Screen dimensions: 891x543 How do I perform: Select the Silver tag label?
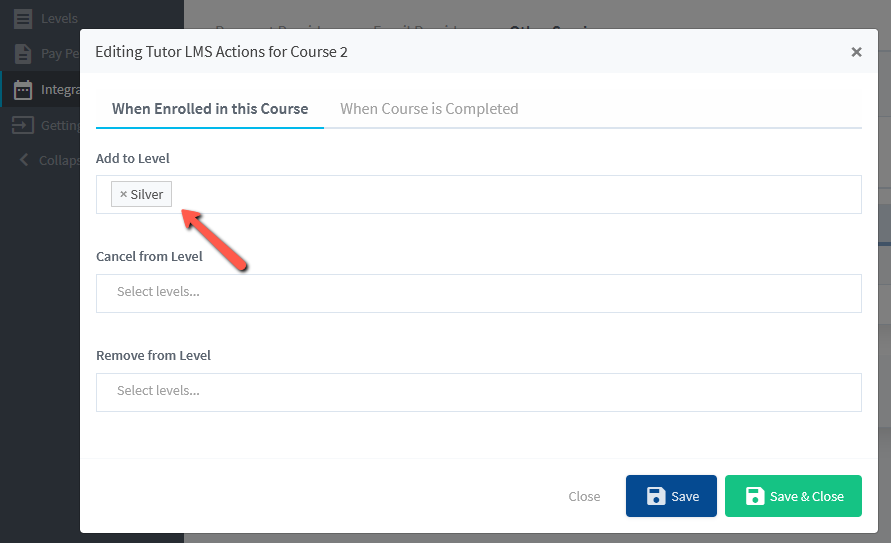[x=147, y=194]
